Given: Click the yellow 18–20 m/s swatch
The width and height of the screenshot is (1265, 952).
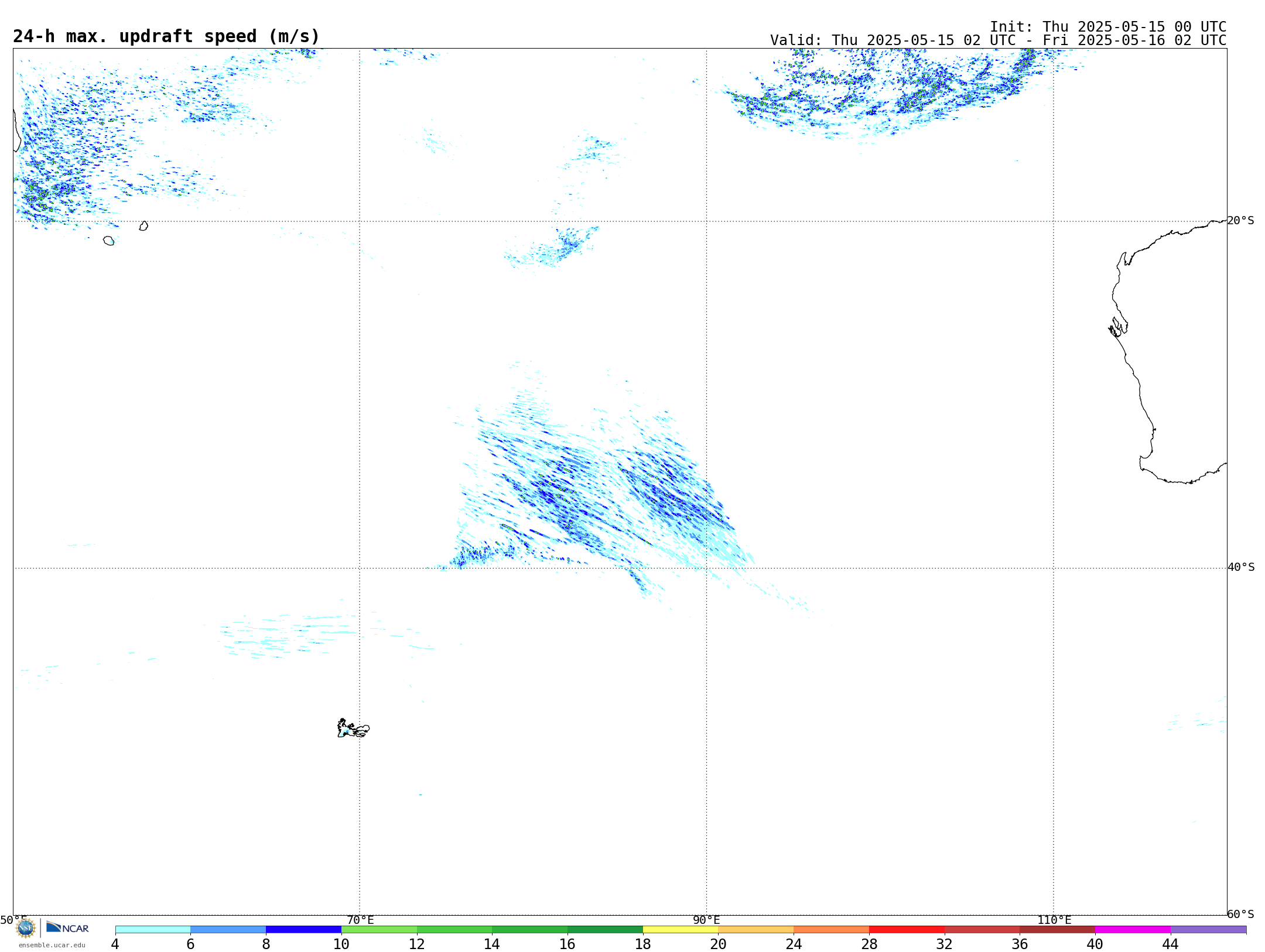Looking at the screenshot, I should coord(681,929).
